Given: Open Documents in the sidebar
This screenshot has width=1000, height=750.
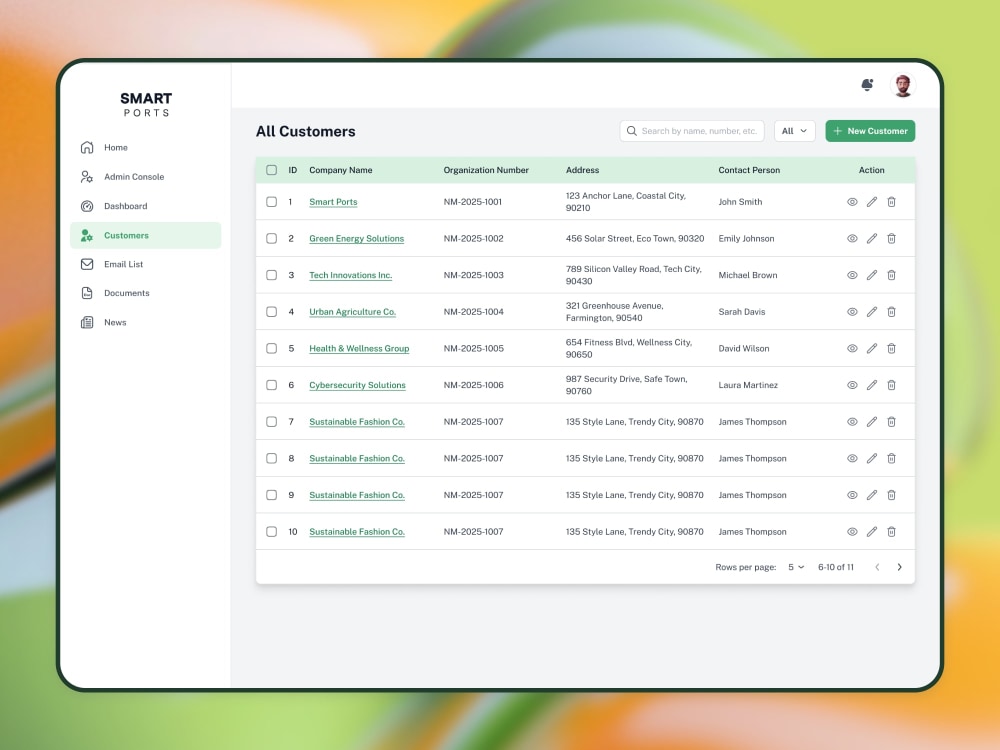Looking at the screenshot, I should (145, 293).
